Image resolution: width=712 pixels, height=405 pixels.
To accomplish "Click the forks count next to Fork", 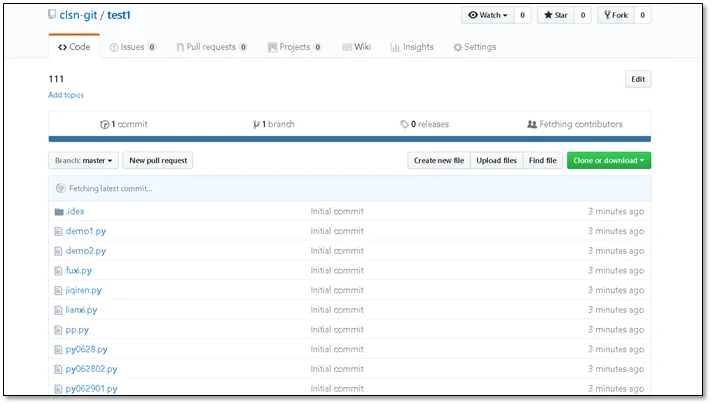I will pos(643,15).
